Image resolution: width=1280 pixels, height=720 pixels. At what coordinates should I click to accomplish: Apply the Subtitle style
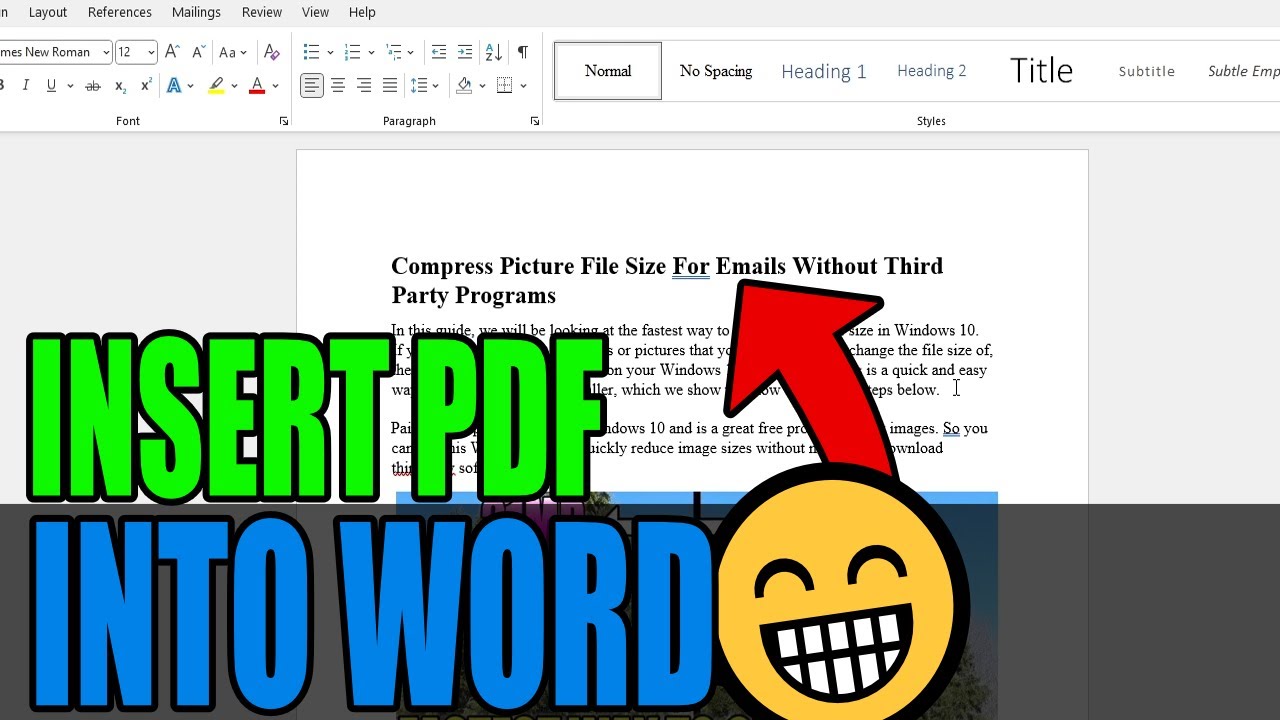tap(1147, 71)
